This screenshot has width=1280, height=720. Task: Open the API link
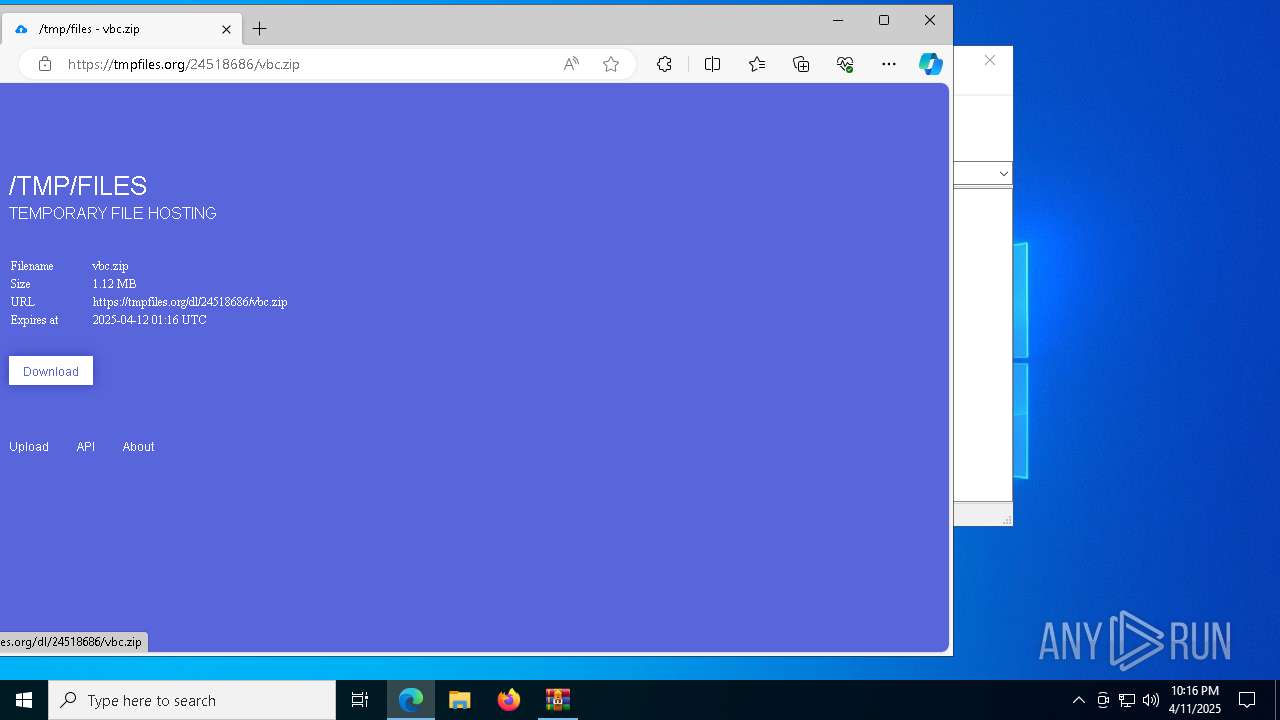(86, 447)
